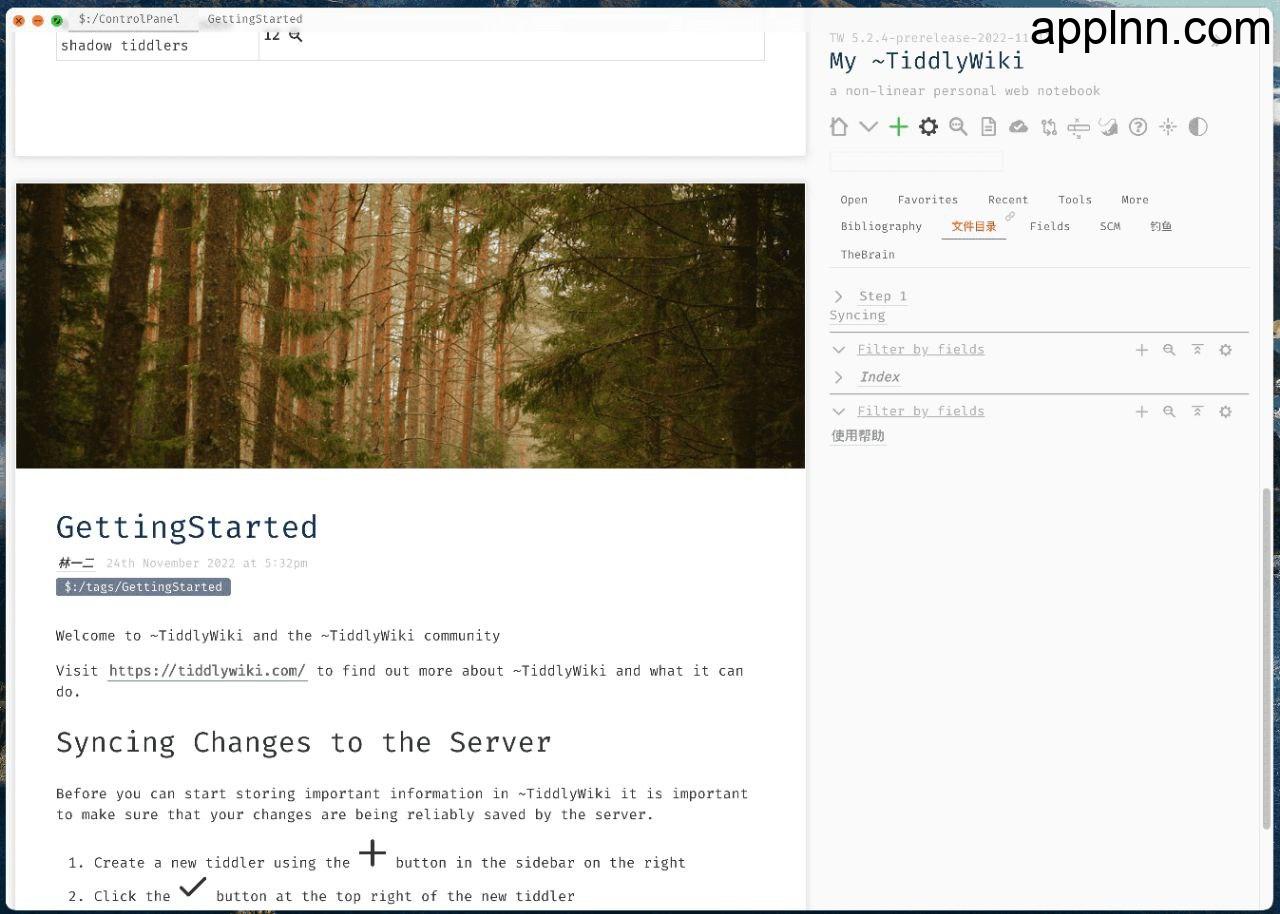Click the cloud save status icon

tap(1018, 127)
